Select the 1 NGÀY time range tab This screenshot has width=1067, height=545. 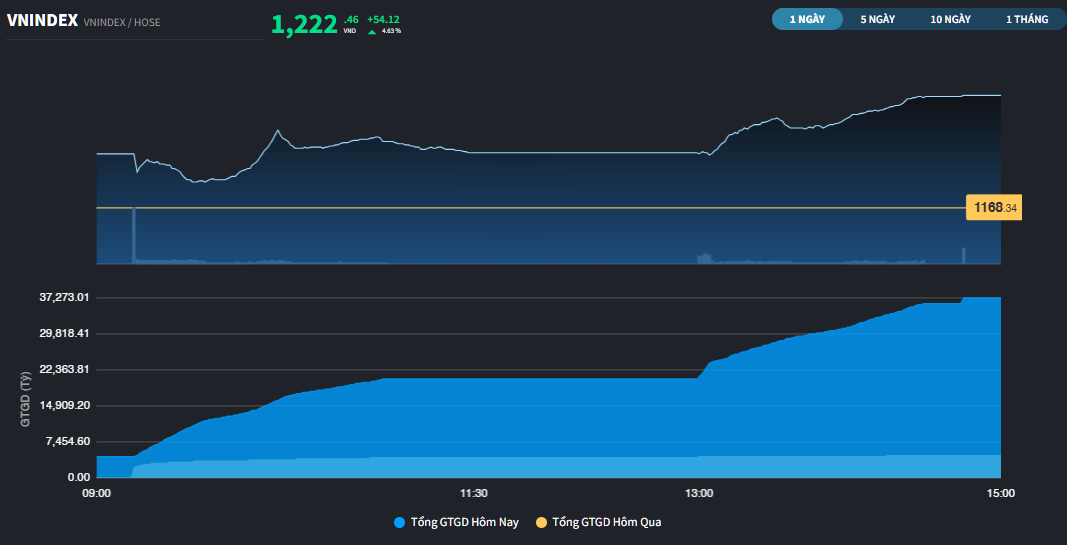point(807,19)
